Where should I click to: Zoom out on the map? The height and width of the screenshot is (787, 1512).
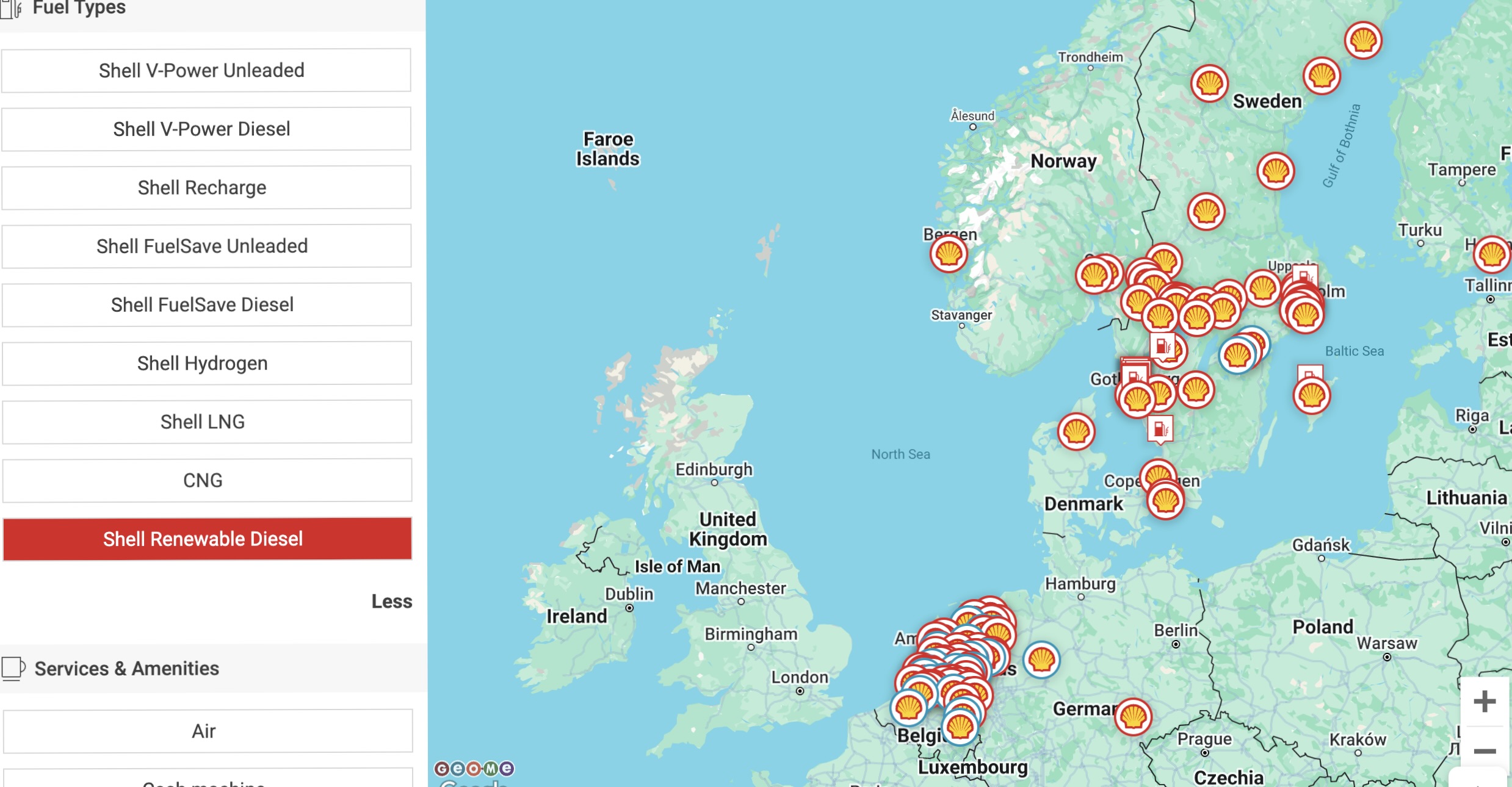[1485, 751]
